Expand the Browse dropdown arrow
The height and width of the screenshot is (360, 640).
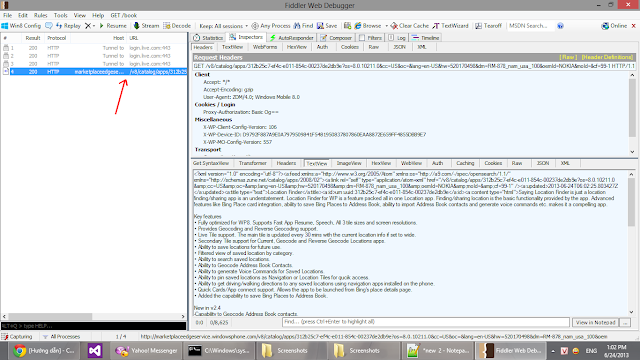[x=387, y=26]
